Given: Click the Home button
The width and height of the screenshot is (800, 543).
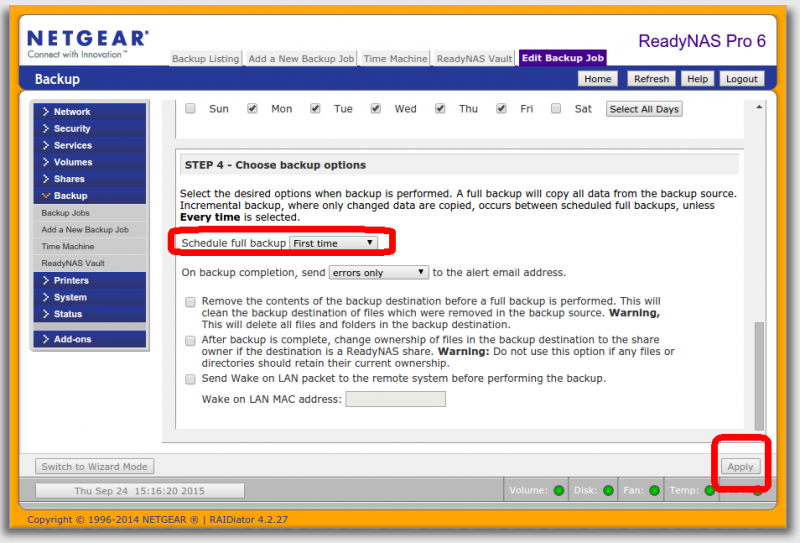Looking at the screenshot, I should (597, 79).
